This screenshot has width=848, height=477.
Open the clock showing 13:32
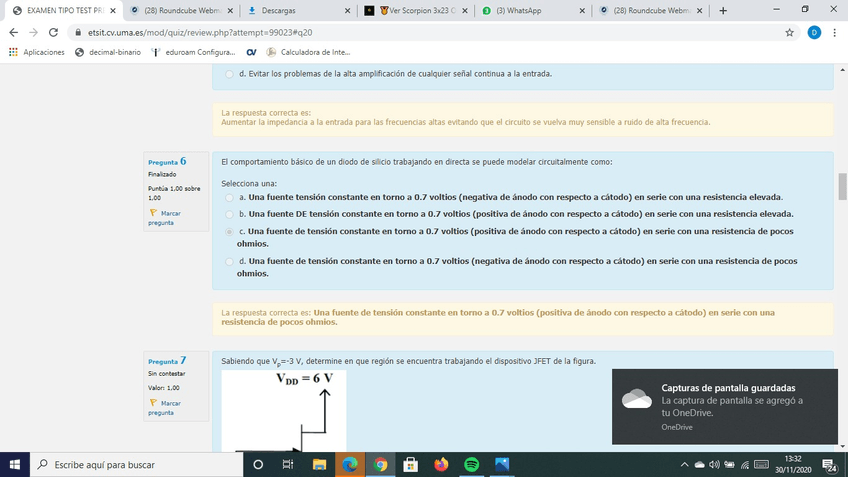(793, 465)
